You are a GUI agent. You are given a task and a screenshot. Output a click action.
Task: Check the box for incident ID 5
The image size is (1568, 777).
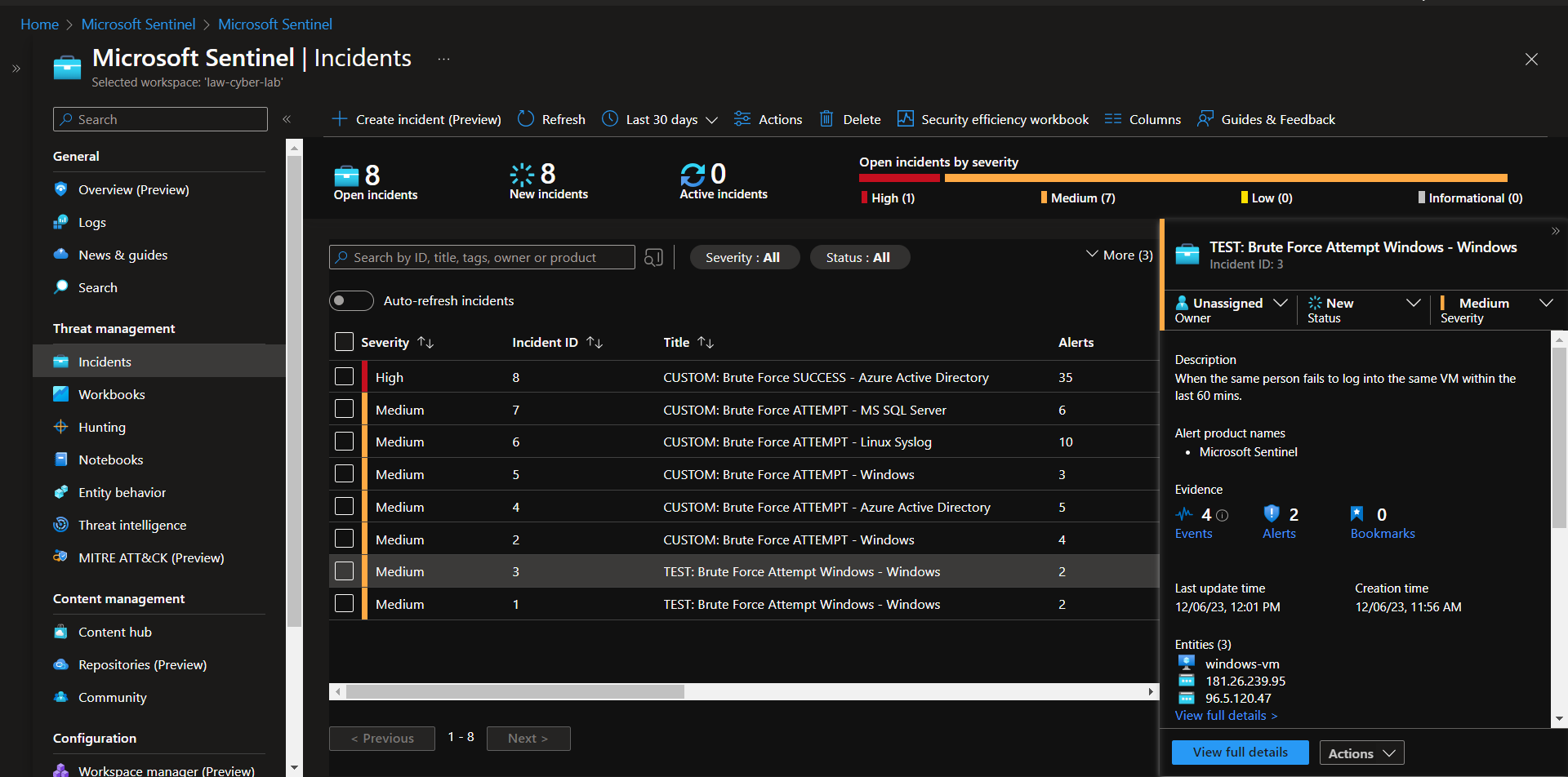(344, 473)
